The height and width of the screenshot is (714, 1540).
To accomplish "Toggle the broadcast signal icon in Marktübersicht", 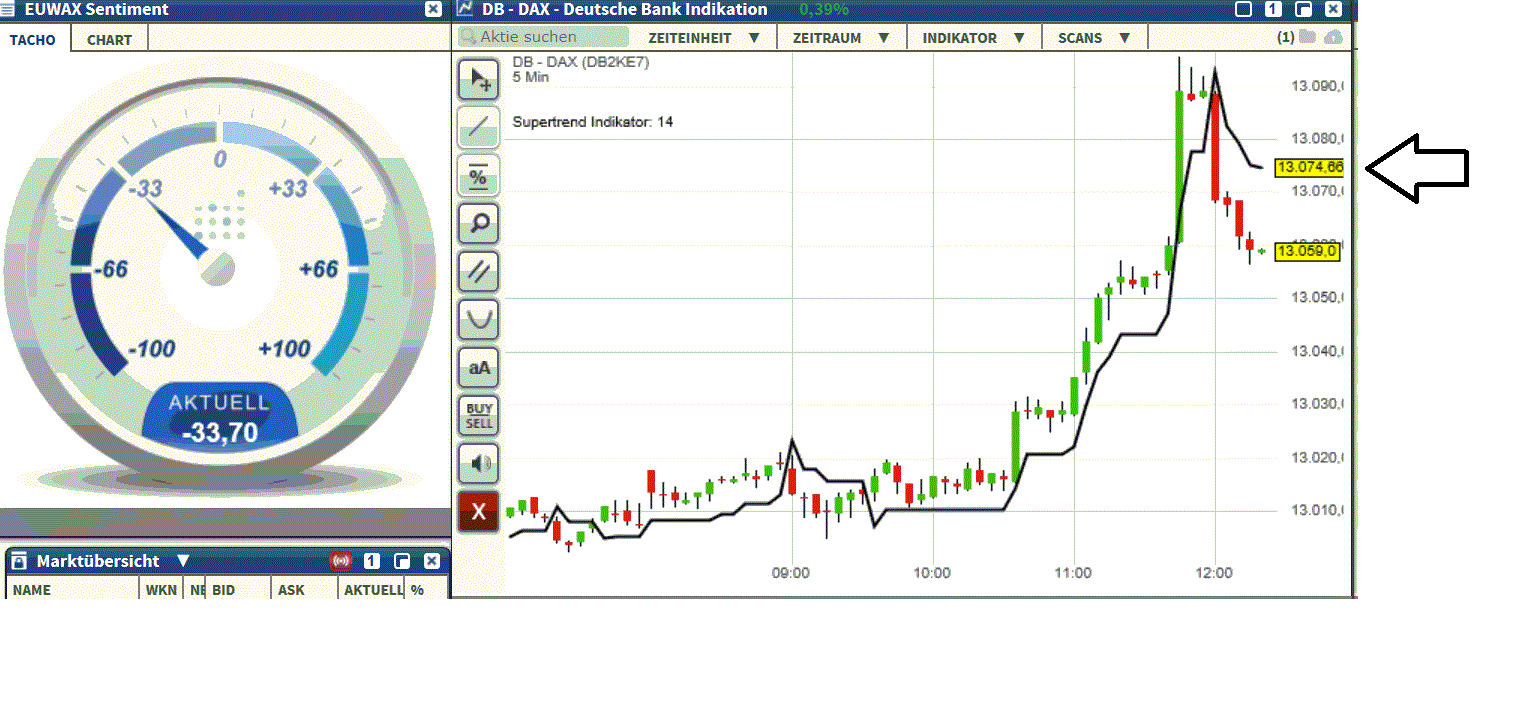I will (341, 561).
